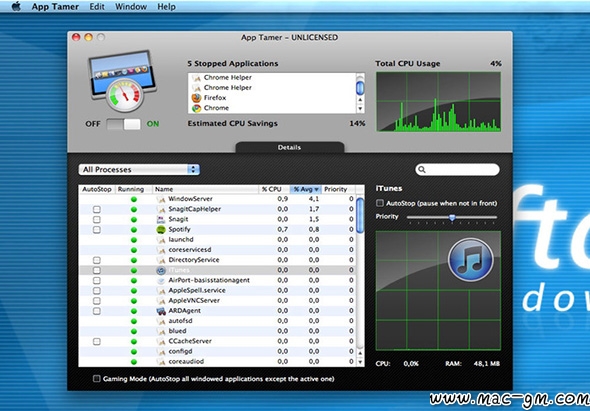590x411 pixels.
Task: Collapse the Details tab panel
Action: pyautogui.click(x=289, y=147)
